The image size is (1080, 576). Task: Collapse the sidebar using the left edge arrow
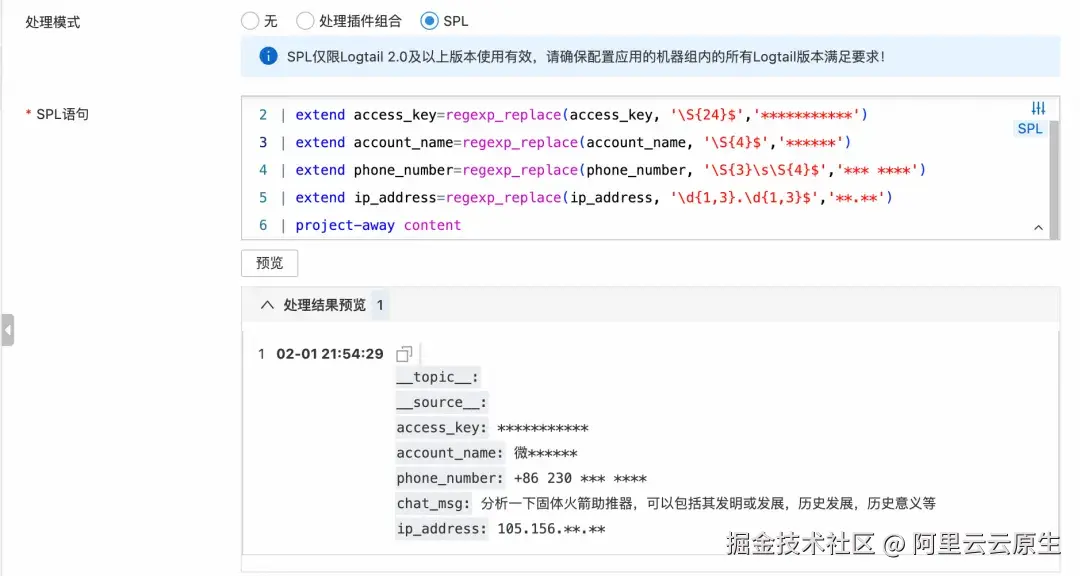(8, 330)
